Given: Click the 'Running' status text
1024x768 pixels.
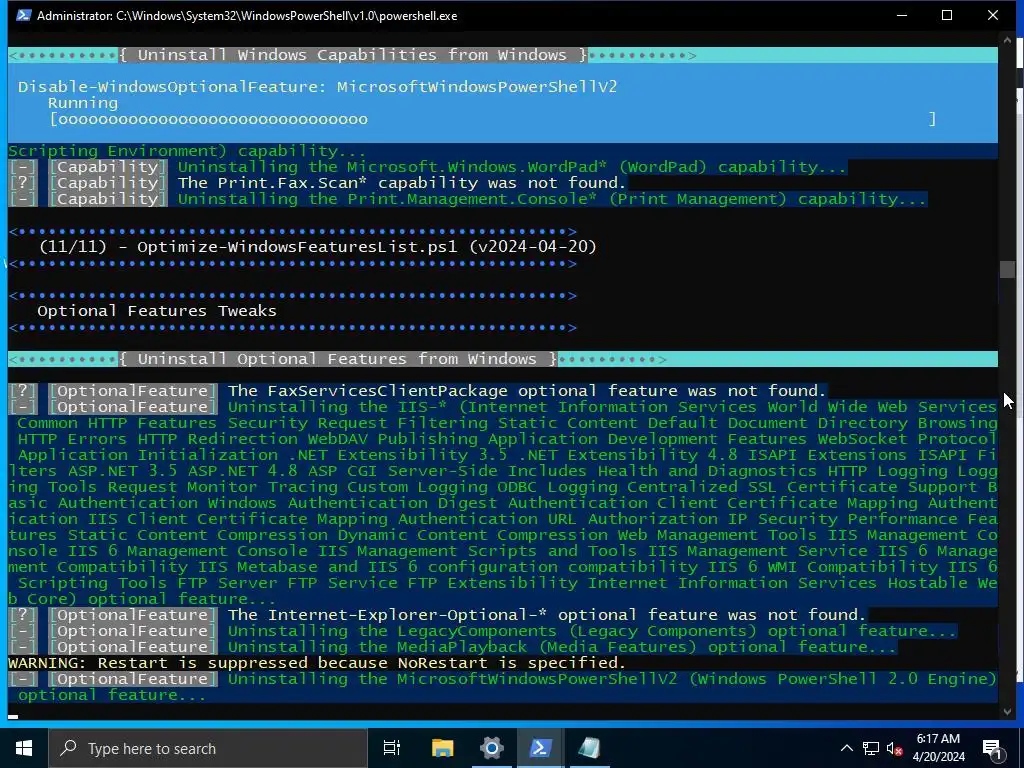Looking at the screenshot, I should pos(83,103).
